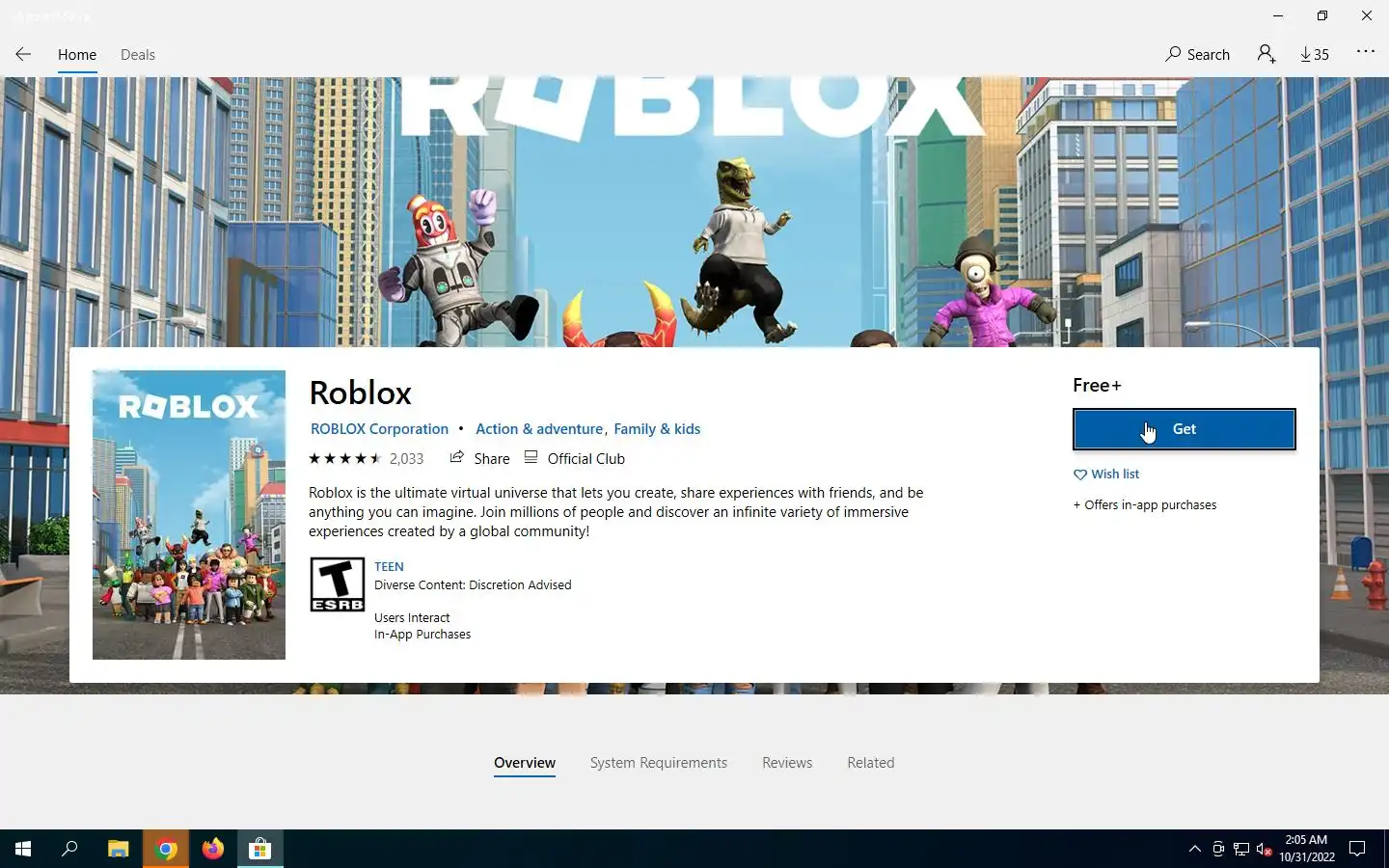Click the Roblox cover art thumbnail
This screenshot has height=868, width=1389.
(189, 515)
